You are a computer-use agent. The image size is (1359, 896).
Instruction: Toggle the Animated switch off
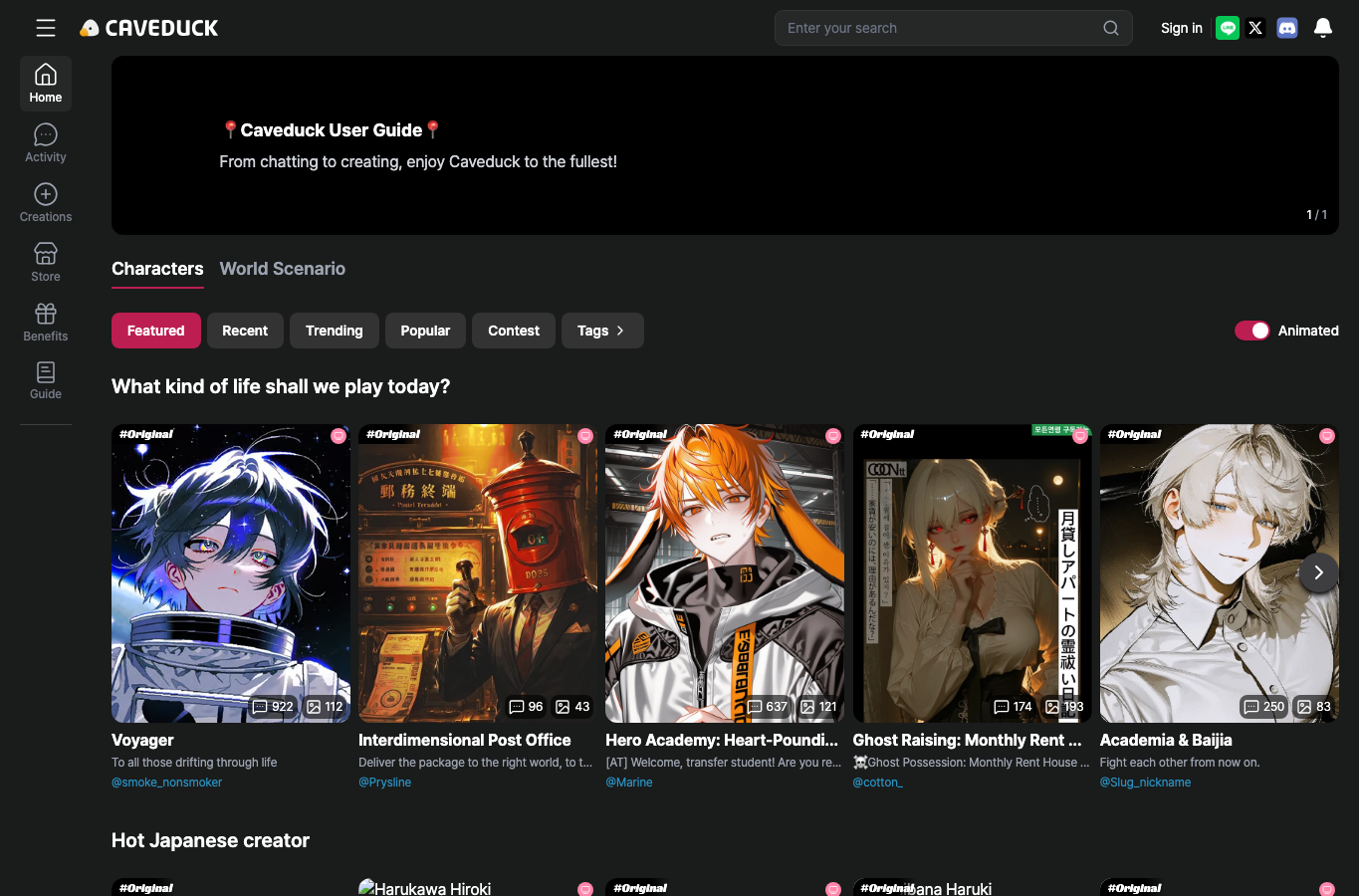pos(1252,331)
